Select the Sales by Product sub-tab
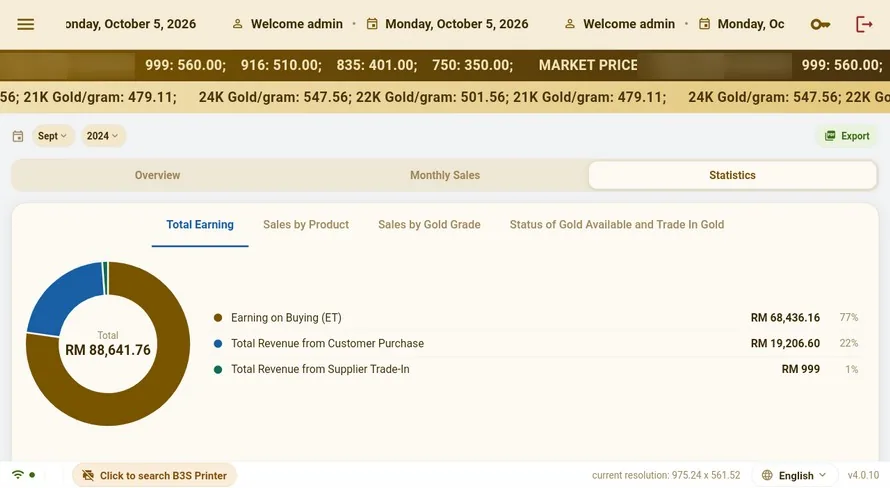 click(x=306, y=225)
